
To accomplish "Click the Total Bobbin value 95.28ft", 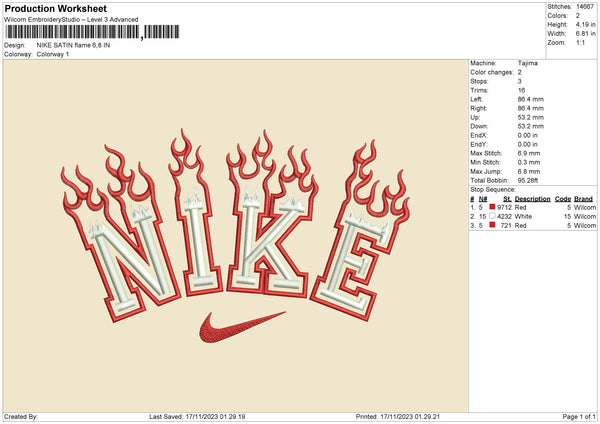I will (528, 180).
